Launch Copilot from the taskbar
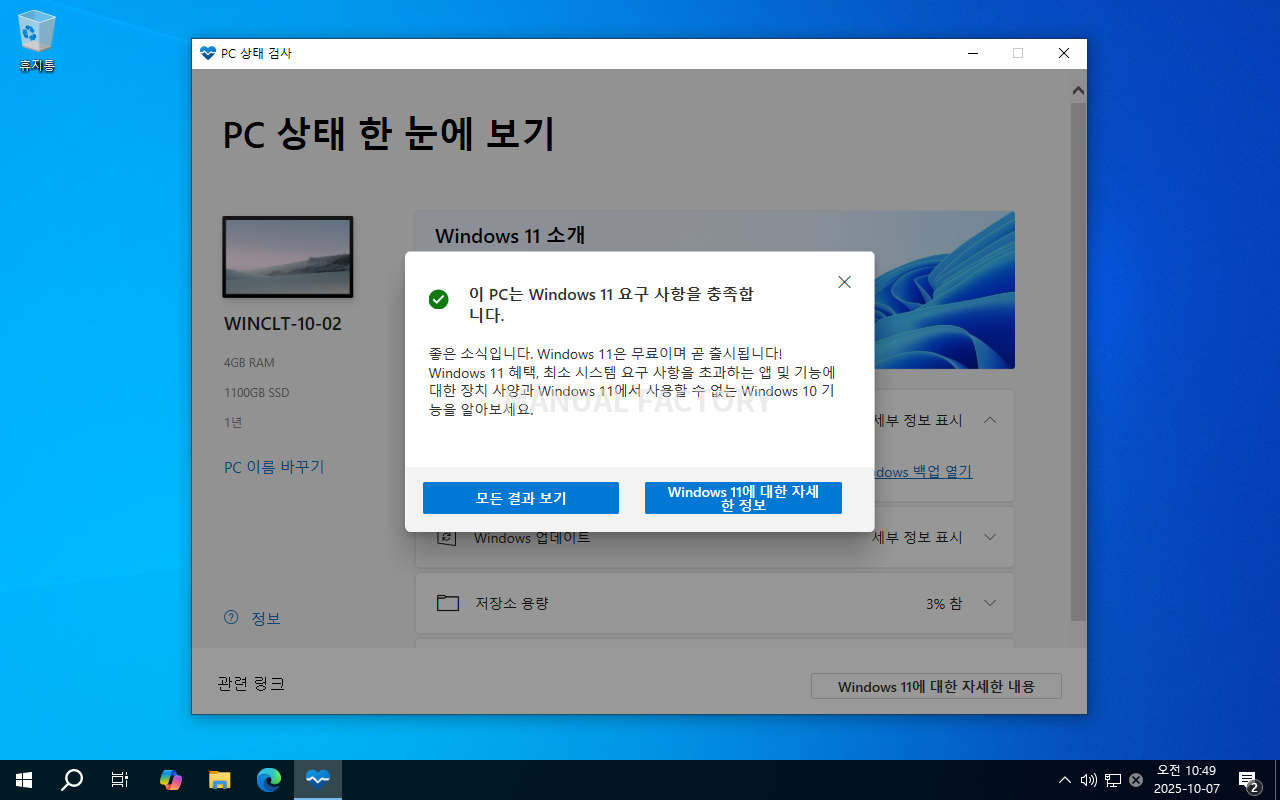This screenshot has height=800, width=1280. (171, 779)
